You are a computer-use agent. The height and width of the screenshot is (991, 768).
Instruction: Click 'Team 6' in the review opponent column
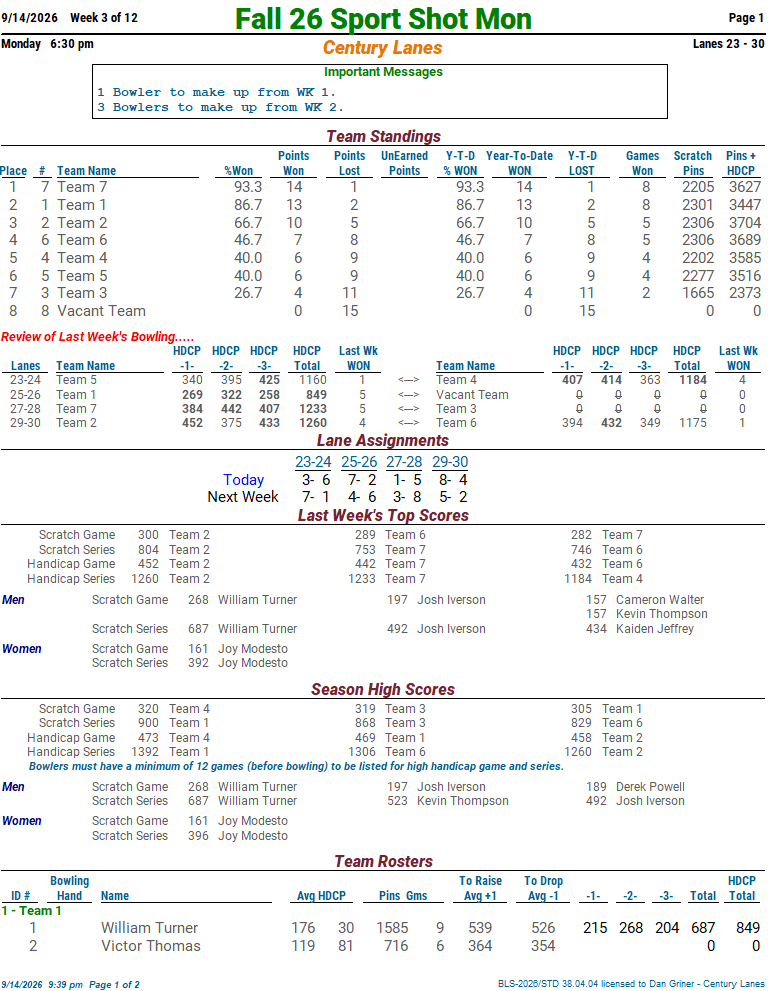tap(456, 423)
